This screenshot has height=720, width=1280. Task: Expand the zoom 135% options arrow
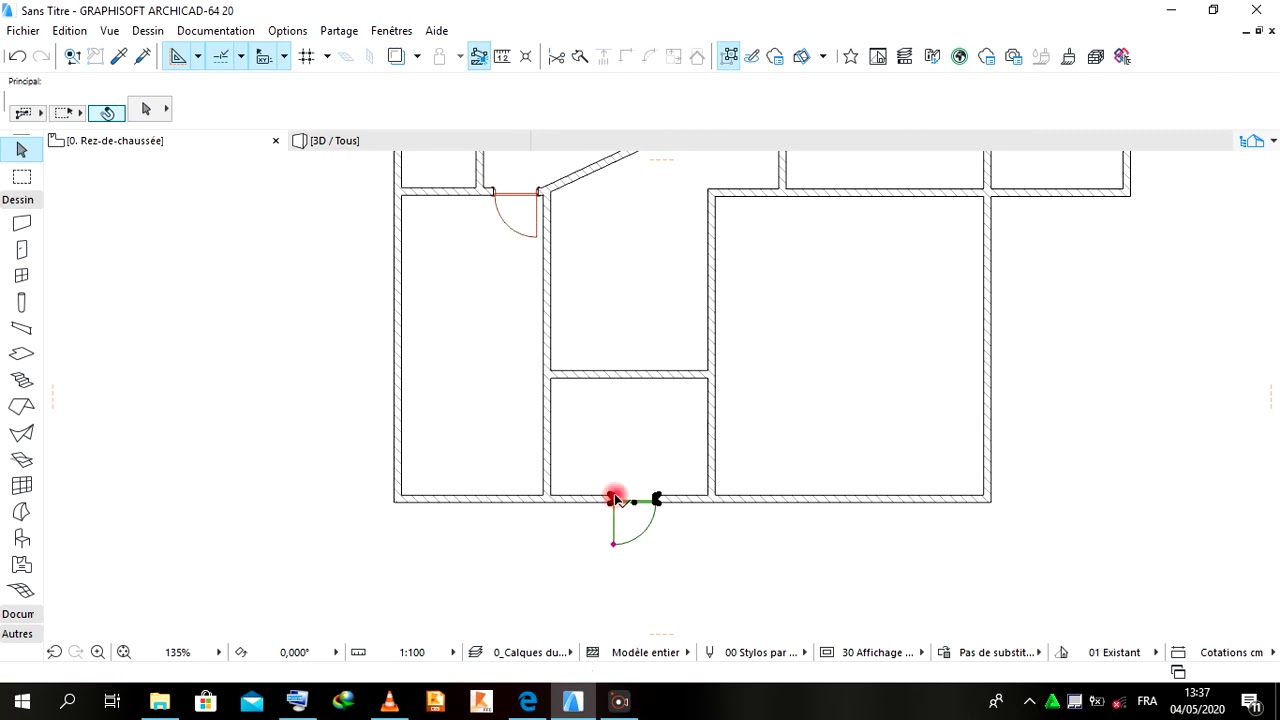pyautogui.click(x=219, y=653)
